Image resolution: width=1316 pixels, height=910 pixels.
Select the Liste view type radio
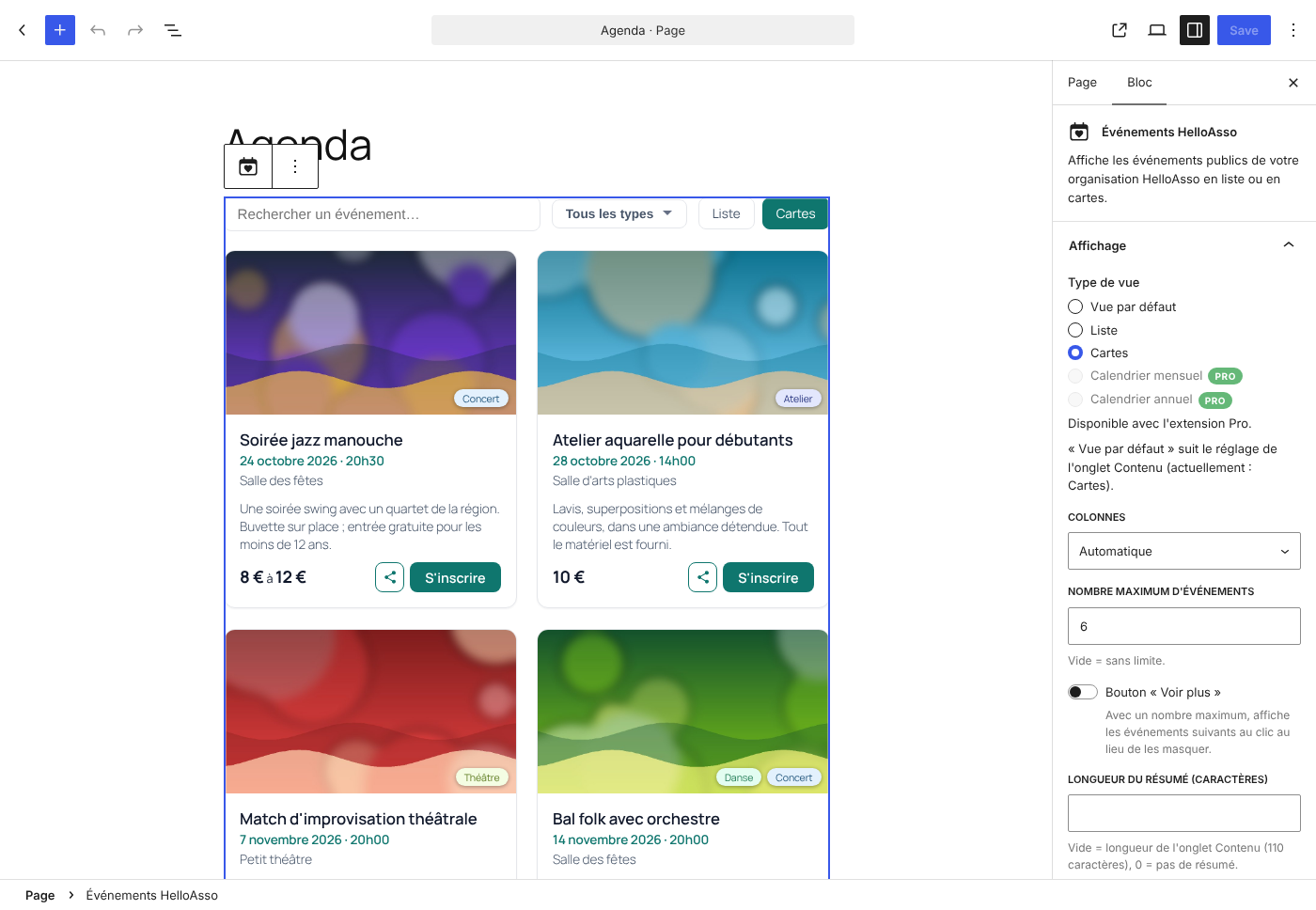click(x=1075, y=330)
